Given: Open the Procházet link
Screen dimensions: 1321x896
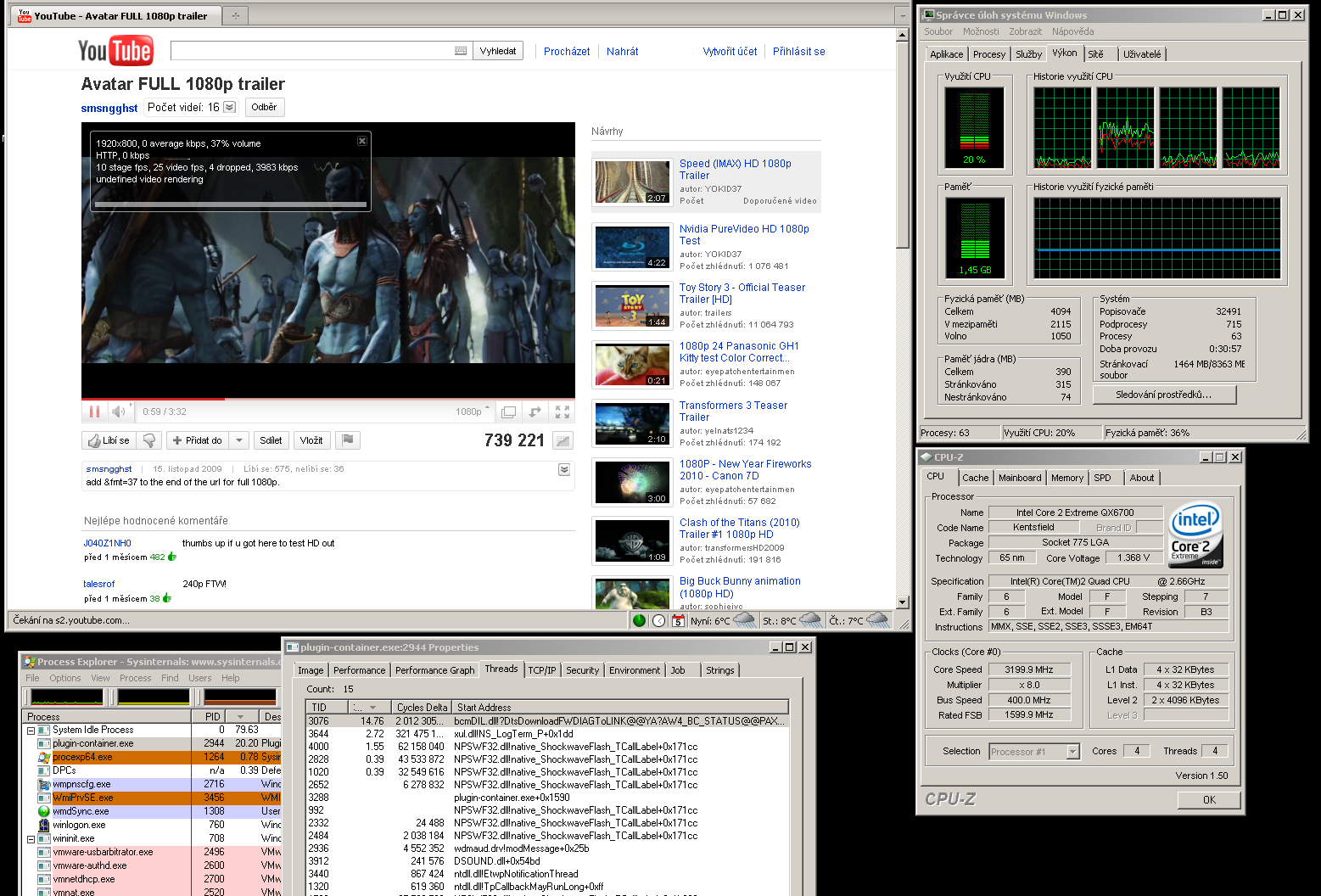Looking at the screenshot, I should tap(567, 52).
